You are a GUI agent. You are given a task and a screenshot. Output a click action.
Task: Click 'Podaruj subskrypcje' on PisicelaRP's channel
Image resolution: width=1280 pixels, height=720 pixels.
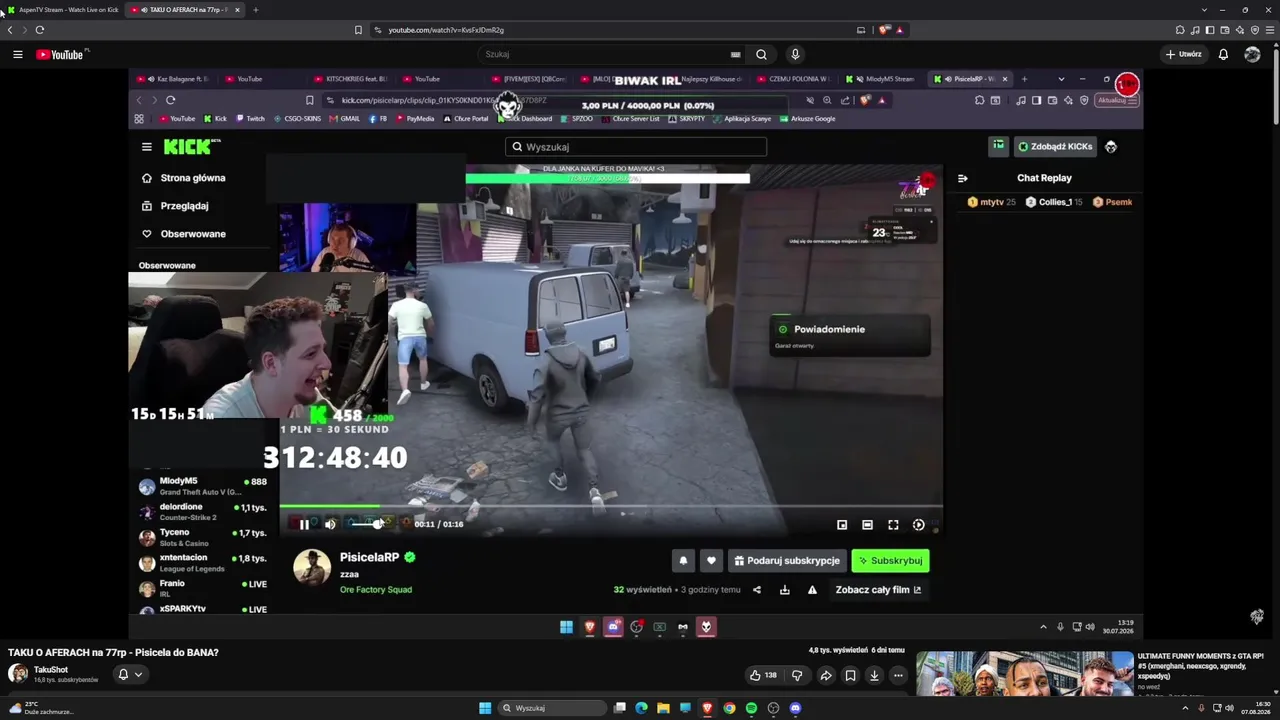(x=786, y=561)
